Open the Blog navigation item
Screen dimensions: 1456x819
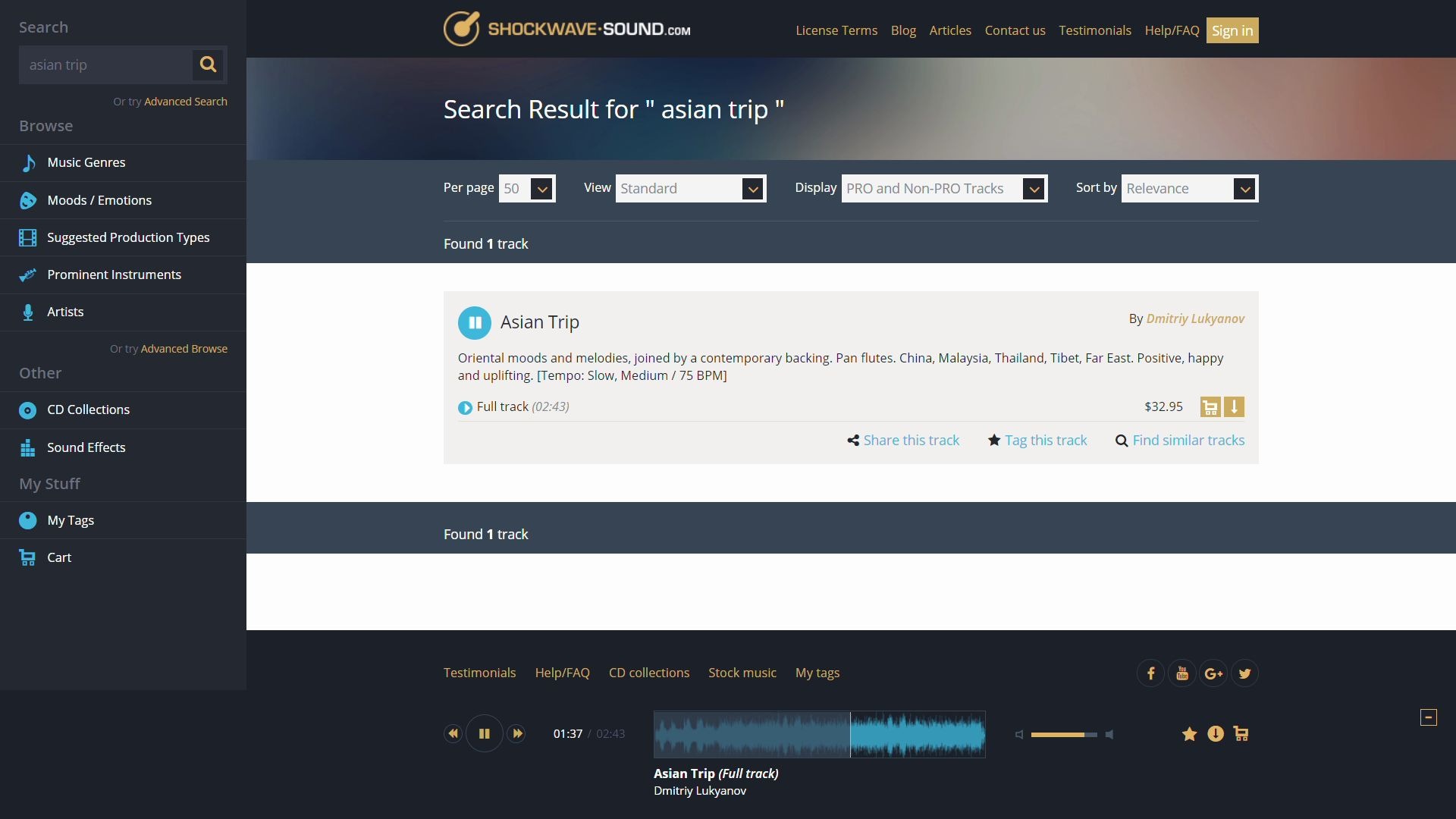(903, 30)
